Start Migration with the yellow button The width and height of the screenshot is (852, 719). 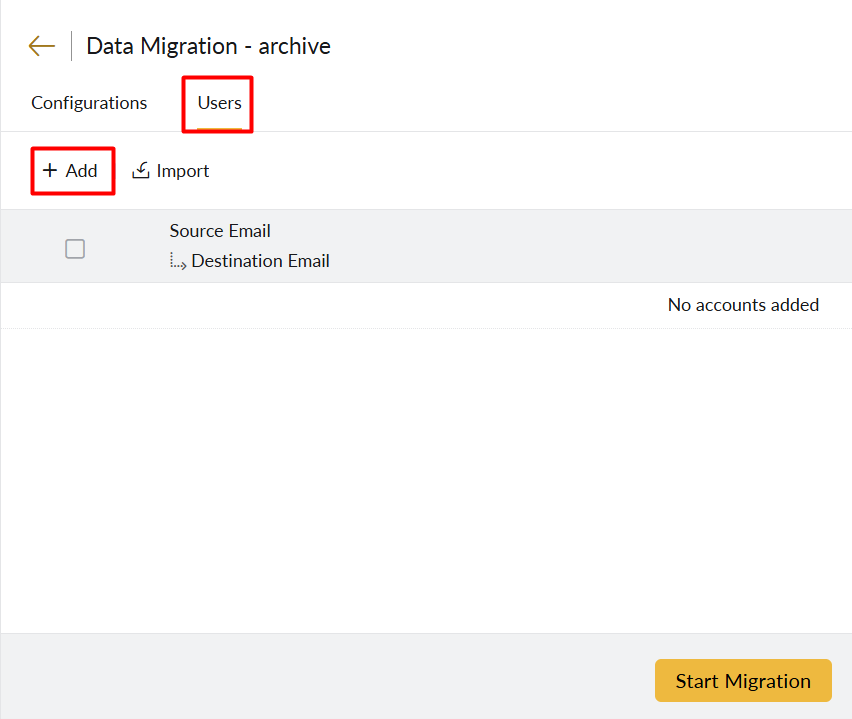click(743, 680)
